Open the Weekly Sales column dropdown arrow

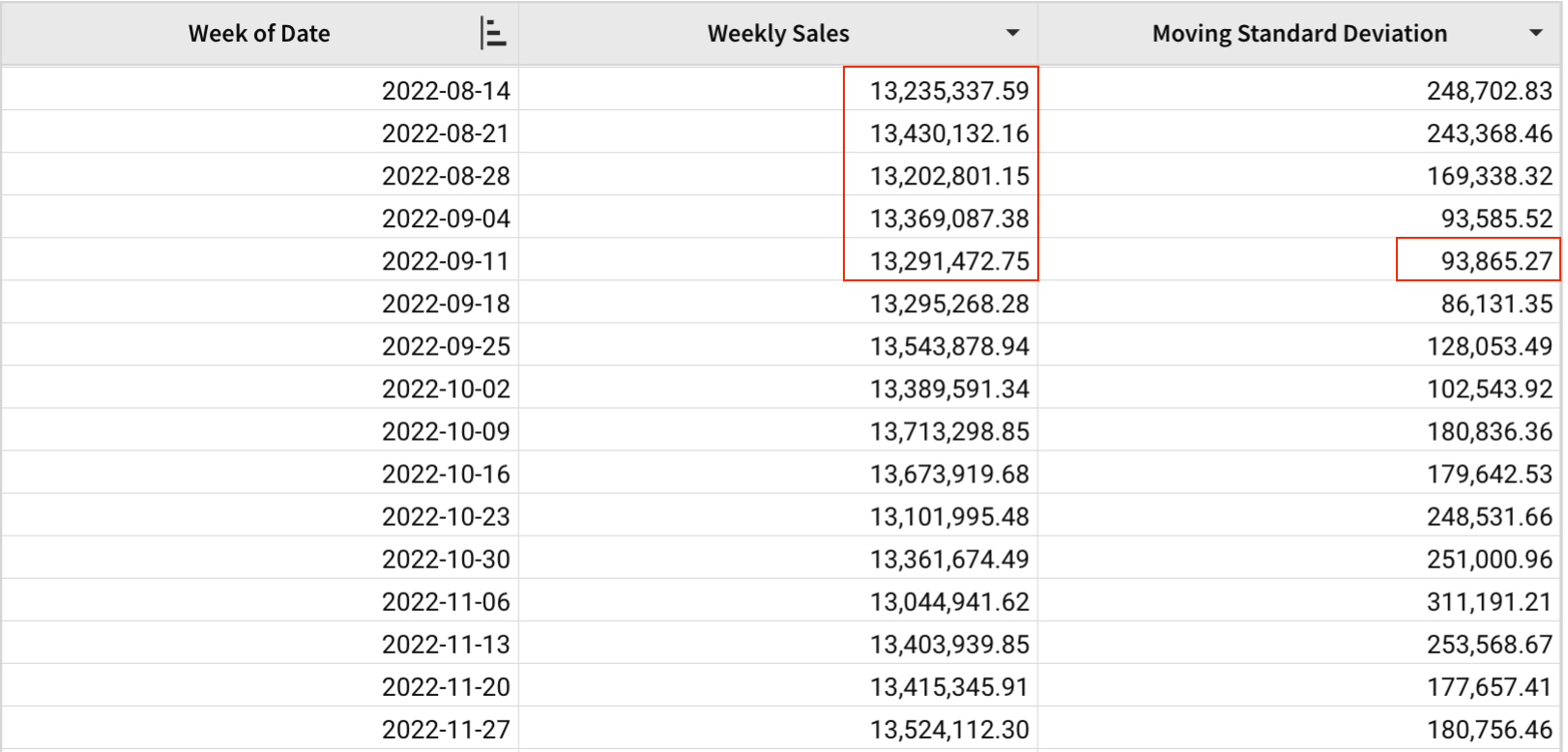click(1012, 34)
